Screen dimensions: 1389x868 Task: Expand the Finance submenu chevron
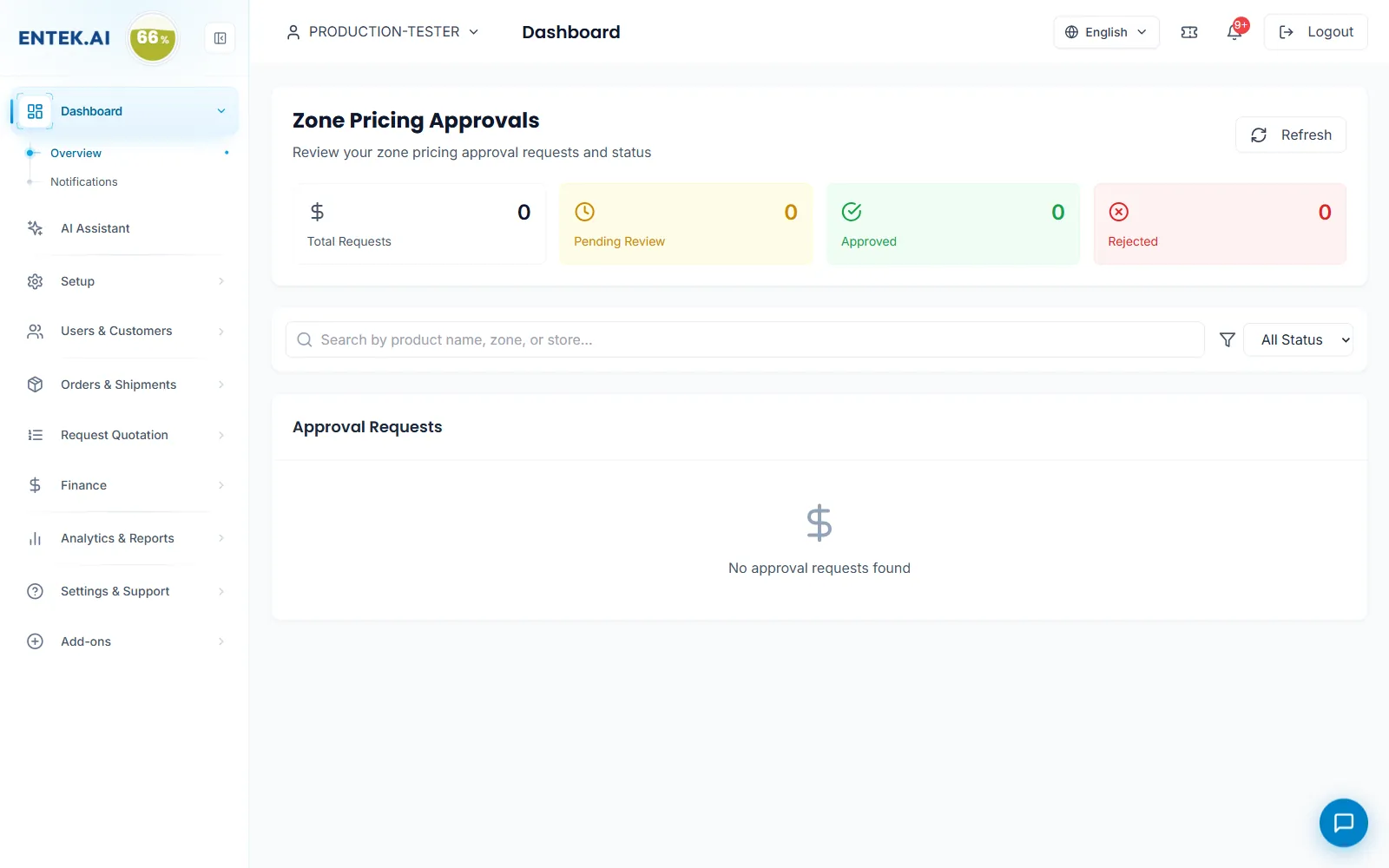(x=221, y=485)
